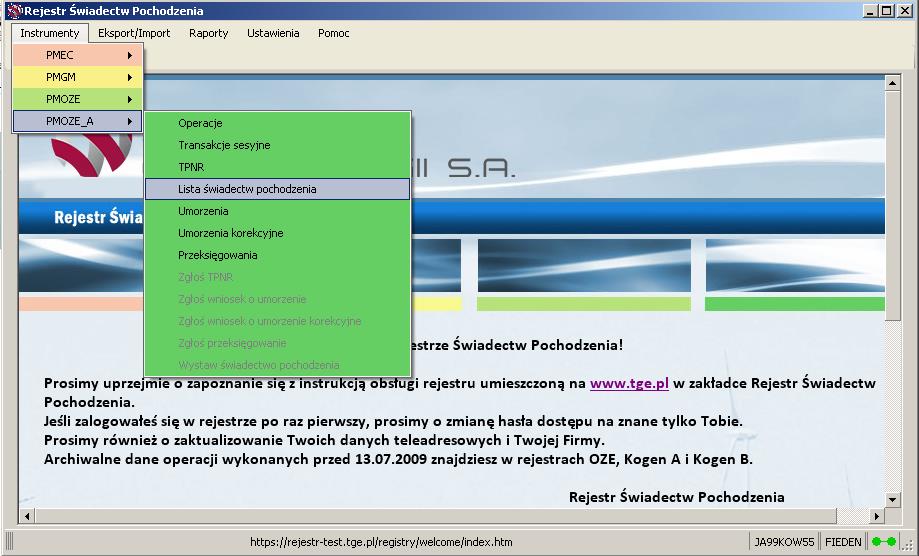Open the Eksport/Import menu
This screenshot has width=919, height=556.
(134, 33)
